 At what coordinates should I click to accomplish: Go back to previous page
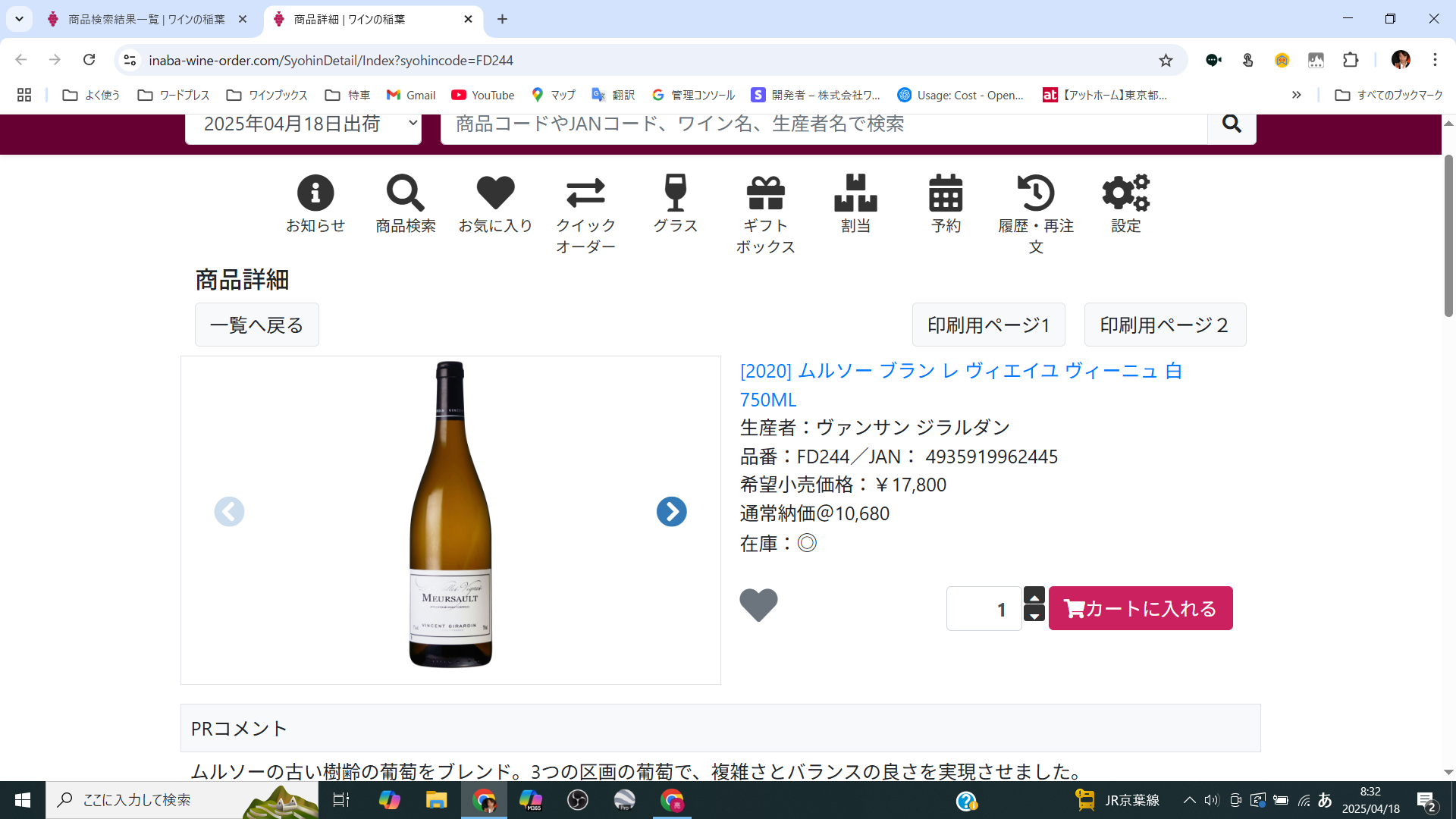[20, 60]
